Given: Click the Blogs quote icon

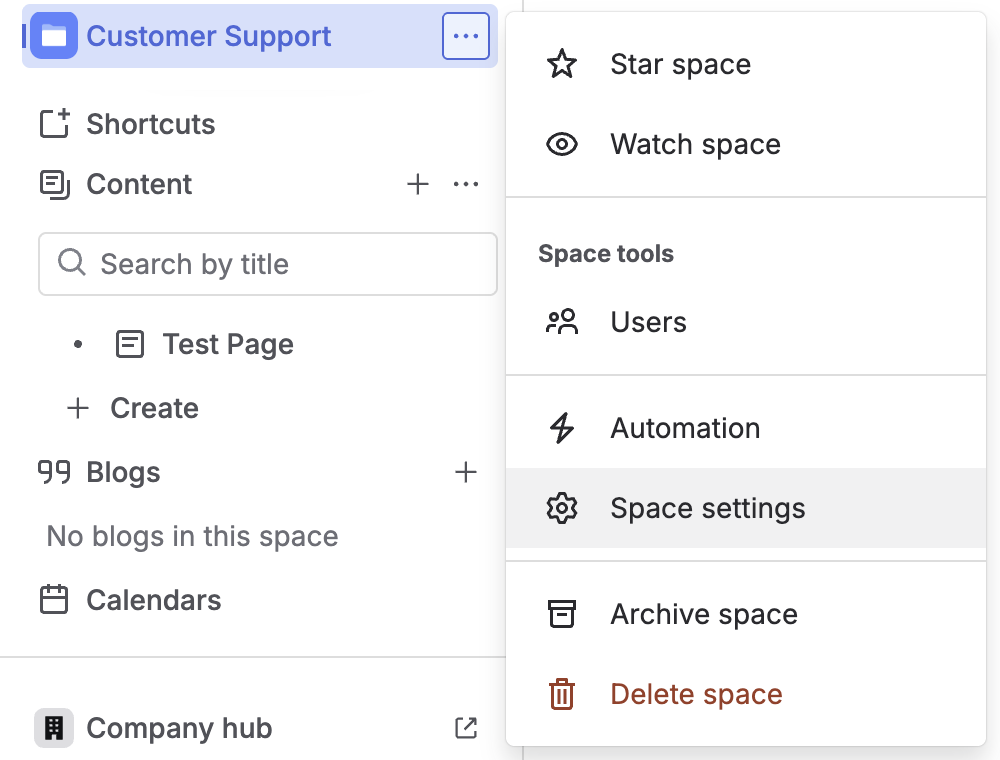Looking at the screenshot, I should tap(54, 472).
